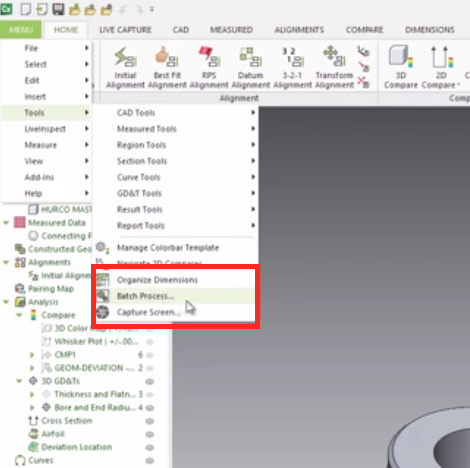Open quick access toolbar customize dropdown
470x468 pixels.
tap(152, 9)
